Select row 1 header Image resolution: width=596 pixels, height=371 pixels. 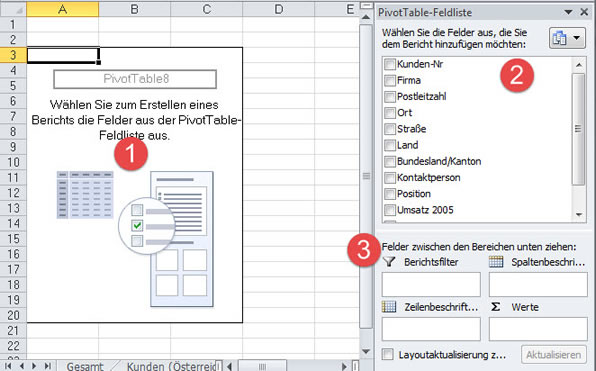[x=13, y=24]
